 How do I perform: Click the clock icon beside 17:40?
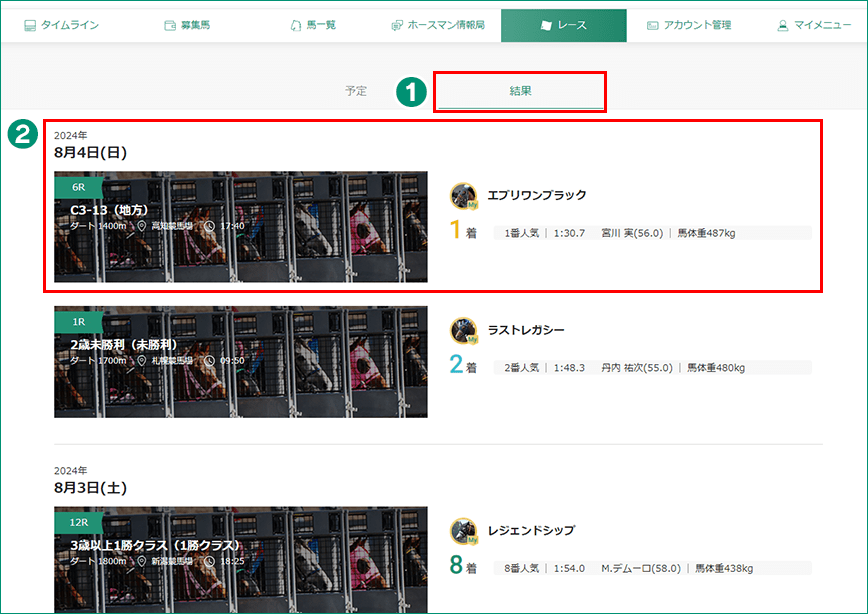(209, 226)
